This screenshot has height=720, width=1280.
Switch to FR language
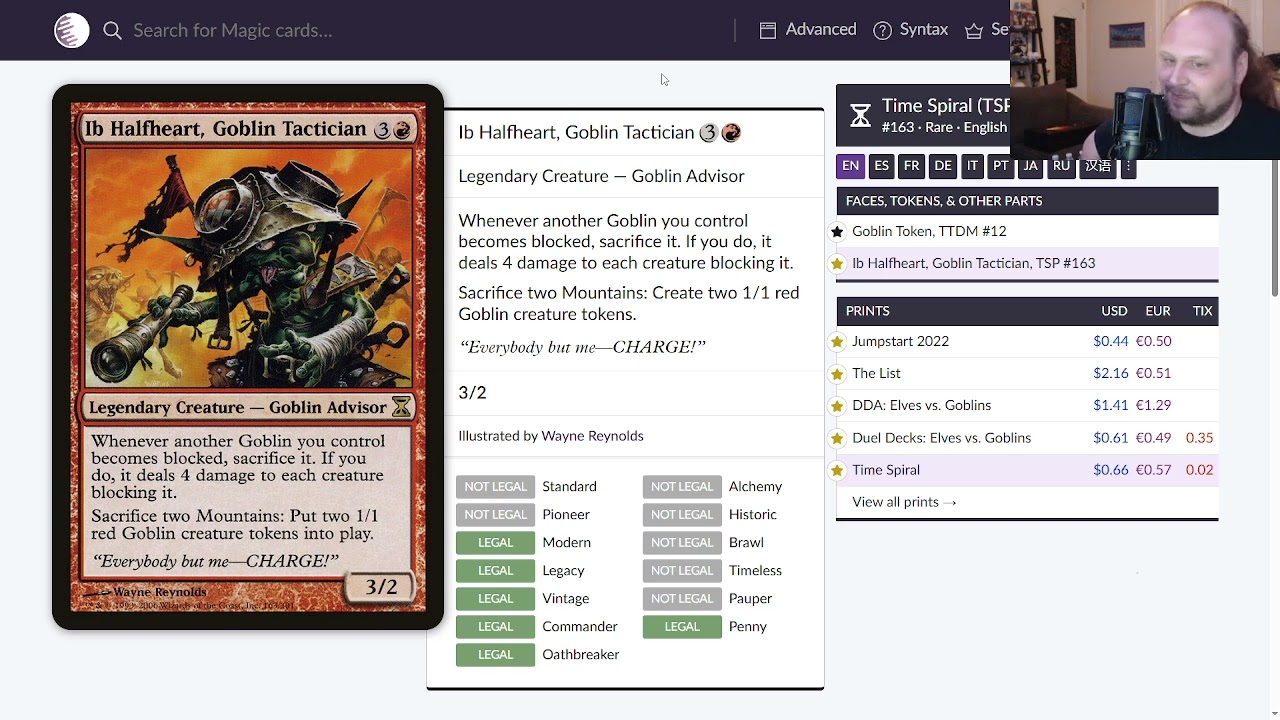coord(911,166)
